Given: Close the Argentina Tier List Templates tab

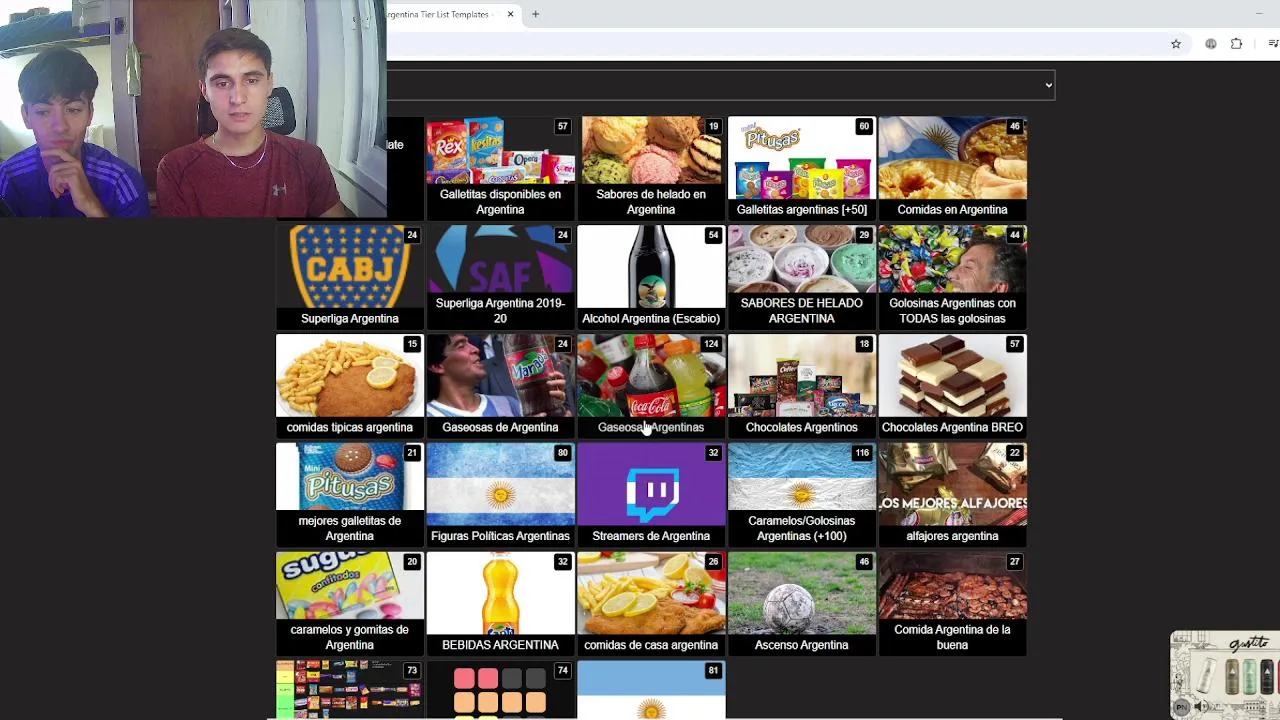Looking at the screenshot, I should (x=510, y=14).
